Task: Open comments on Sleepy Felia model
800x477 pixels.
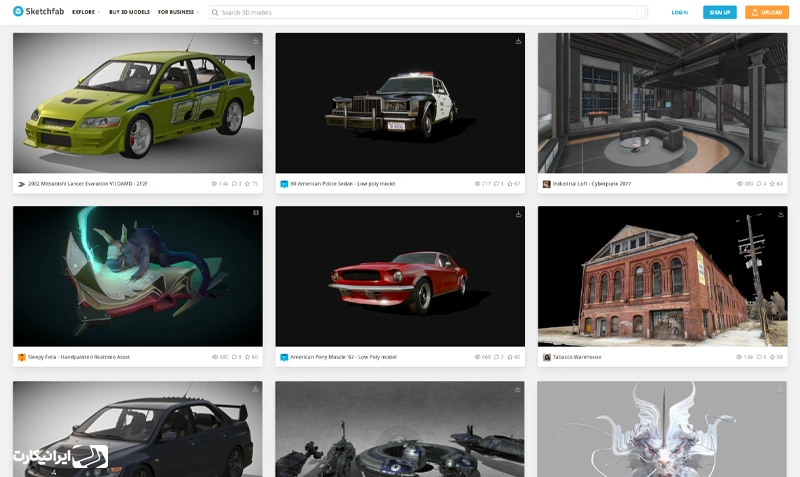Action: (x=234, y=357)
